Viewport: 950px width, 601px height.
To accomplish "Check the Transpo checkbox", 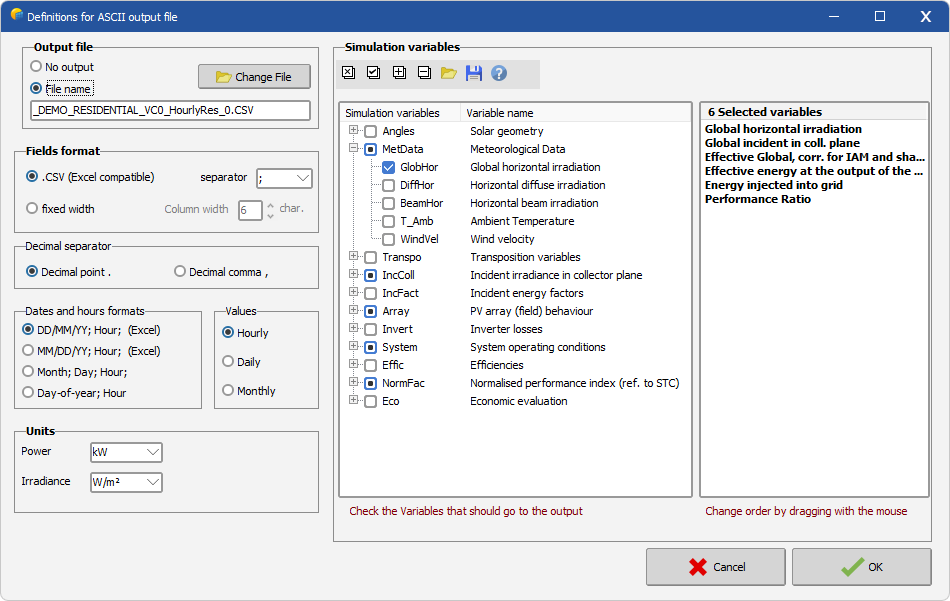I will tap(371, 257).
